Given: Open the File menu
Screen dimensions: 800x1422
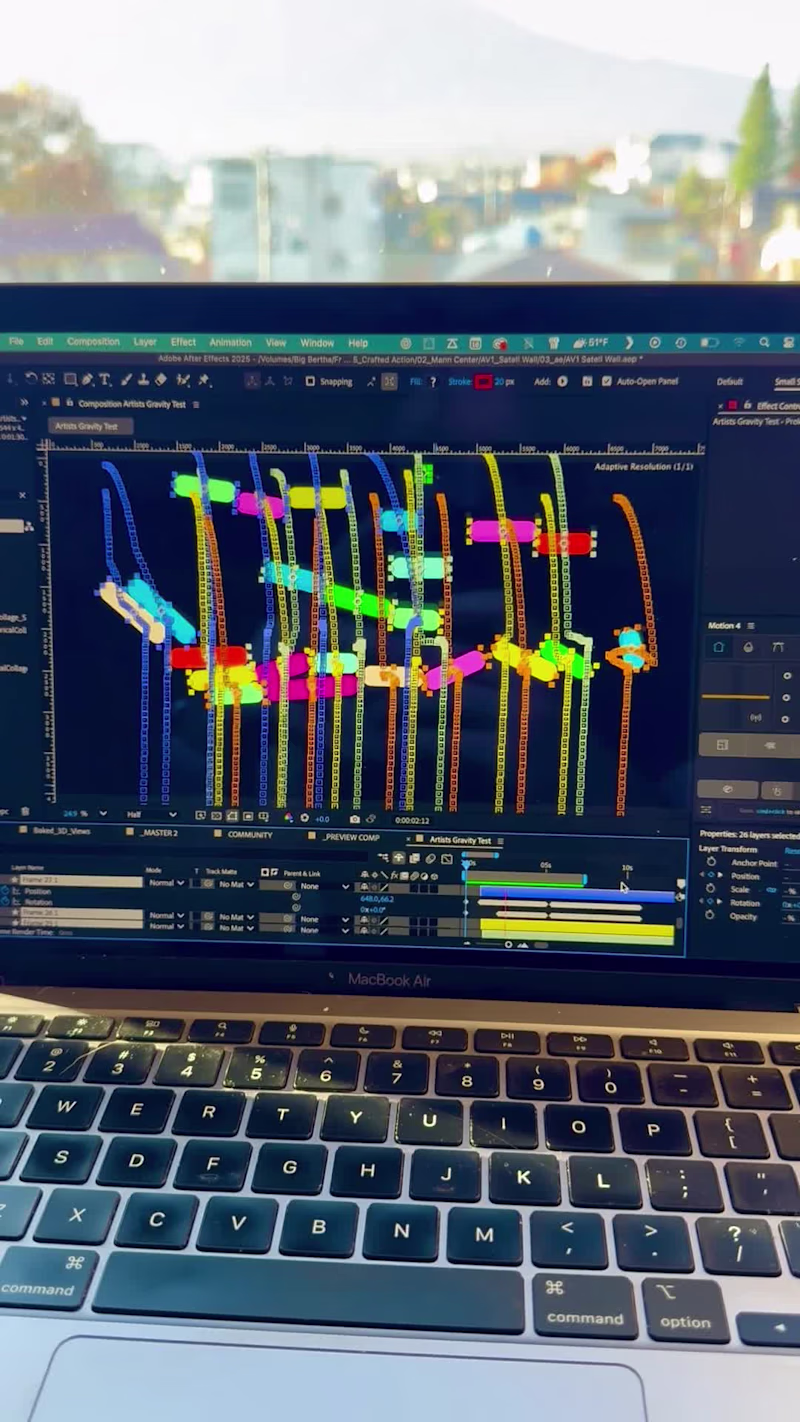Looking at the screenshot, I should (x=16, y=342).
